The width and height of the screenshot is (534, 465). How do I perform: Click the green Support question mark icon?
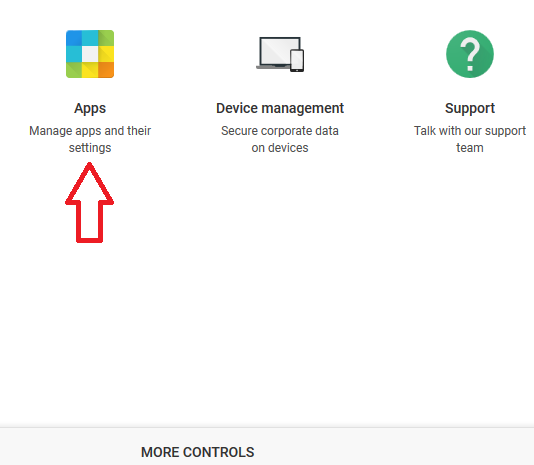pos(470,54)
